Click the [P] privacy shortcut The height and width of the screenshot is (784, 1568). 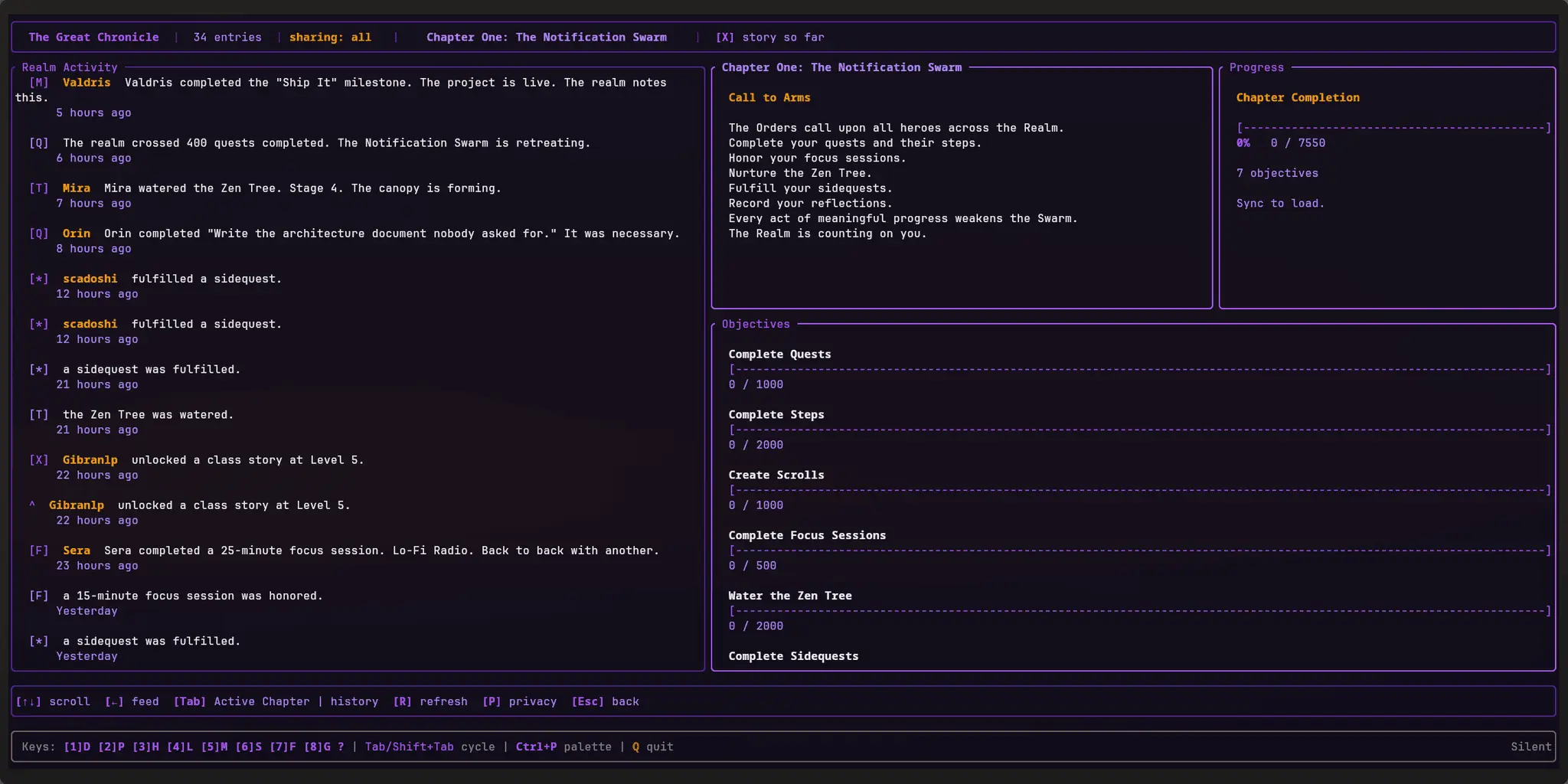pyautogui.click(x=520, y=702)
